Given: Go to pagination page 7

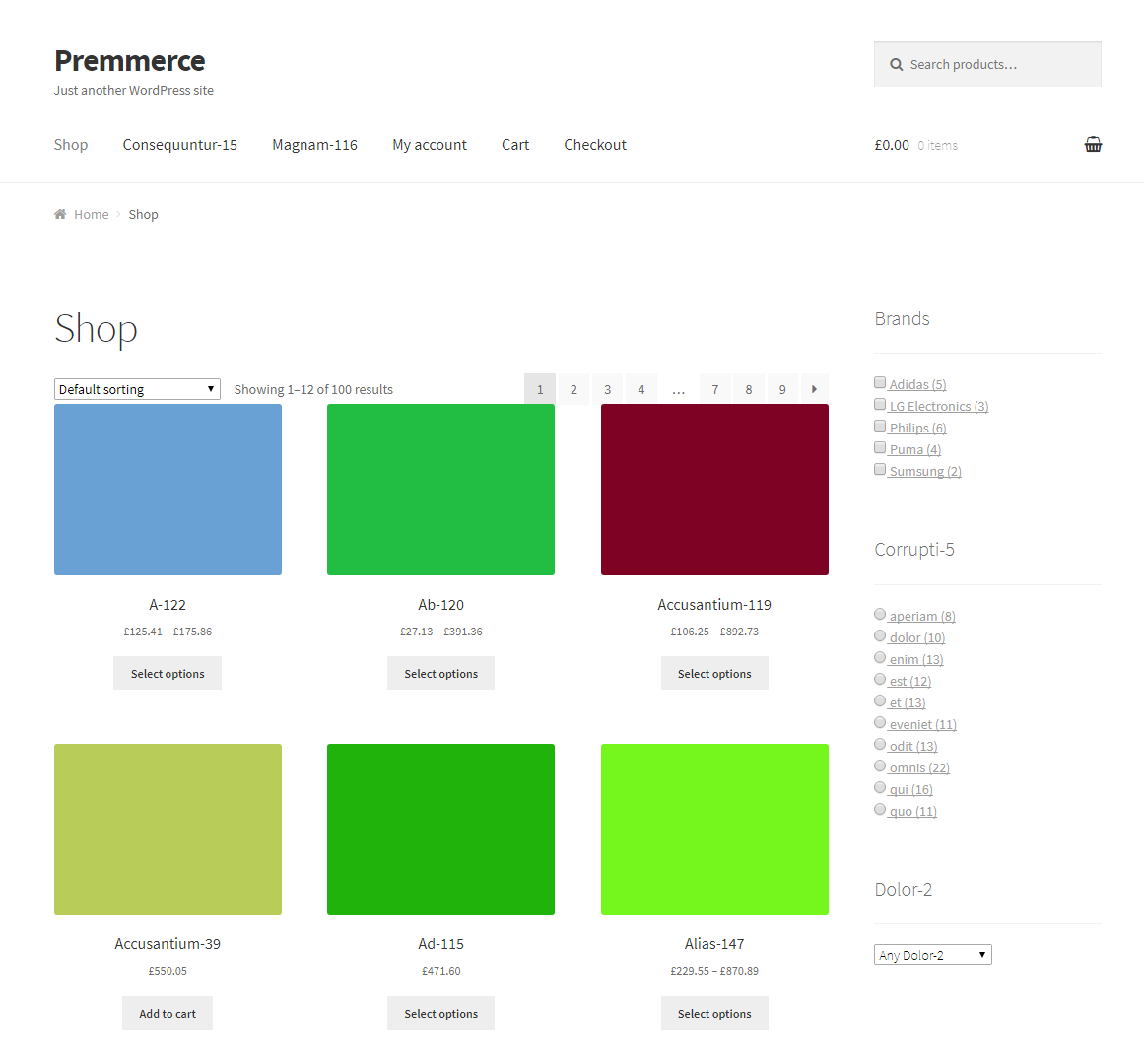Looking at the screenshot, I should point(715,389).
